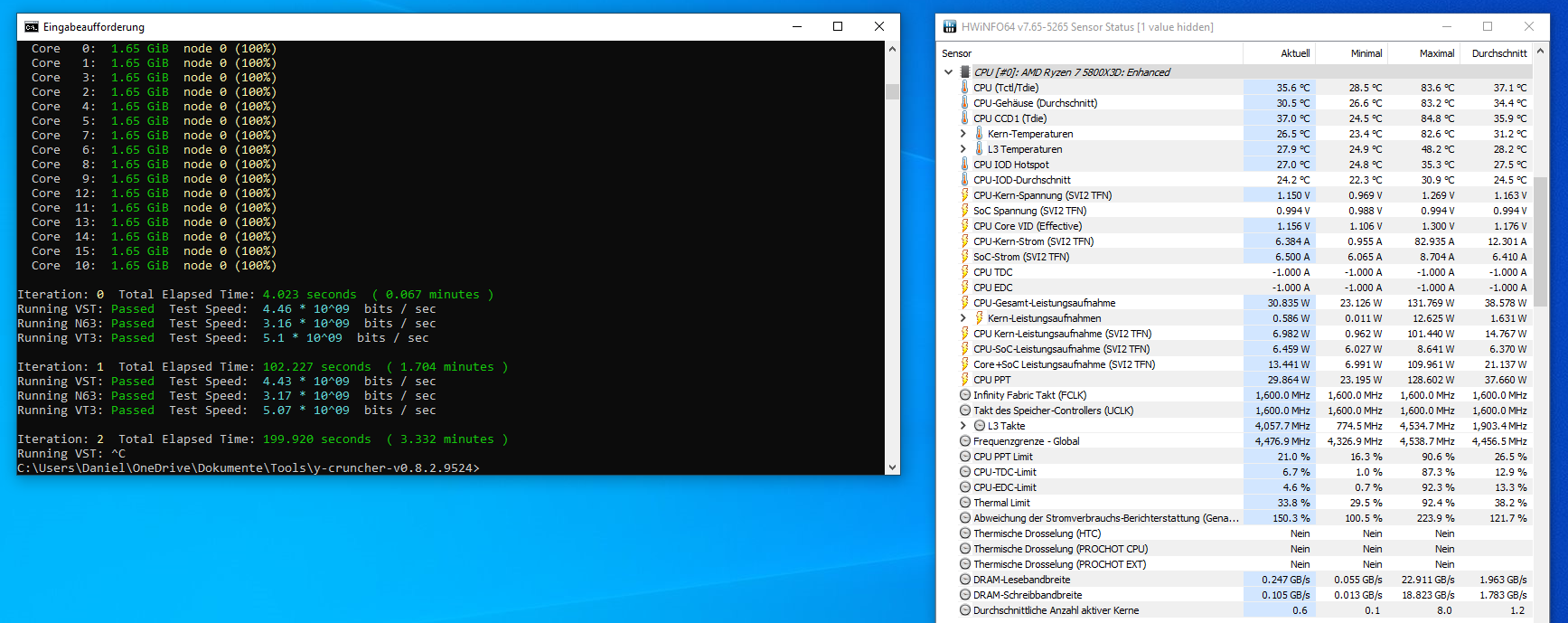Click the CPU-Gehäuse (Durchschnitt) thermometer icon
The height and width of the screenshot is (623, 1568).
[x=964, y=103]
